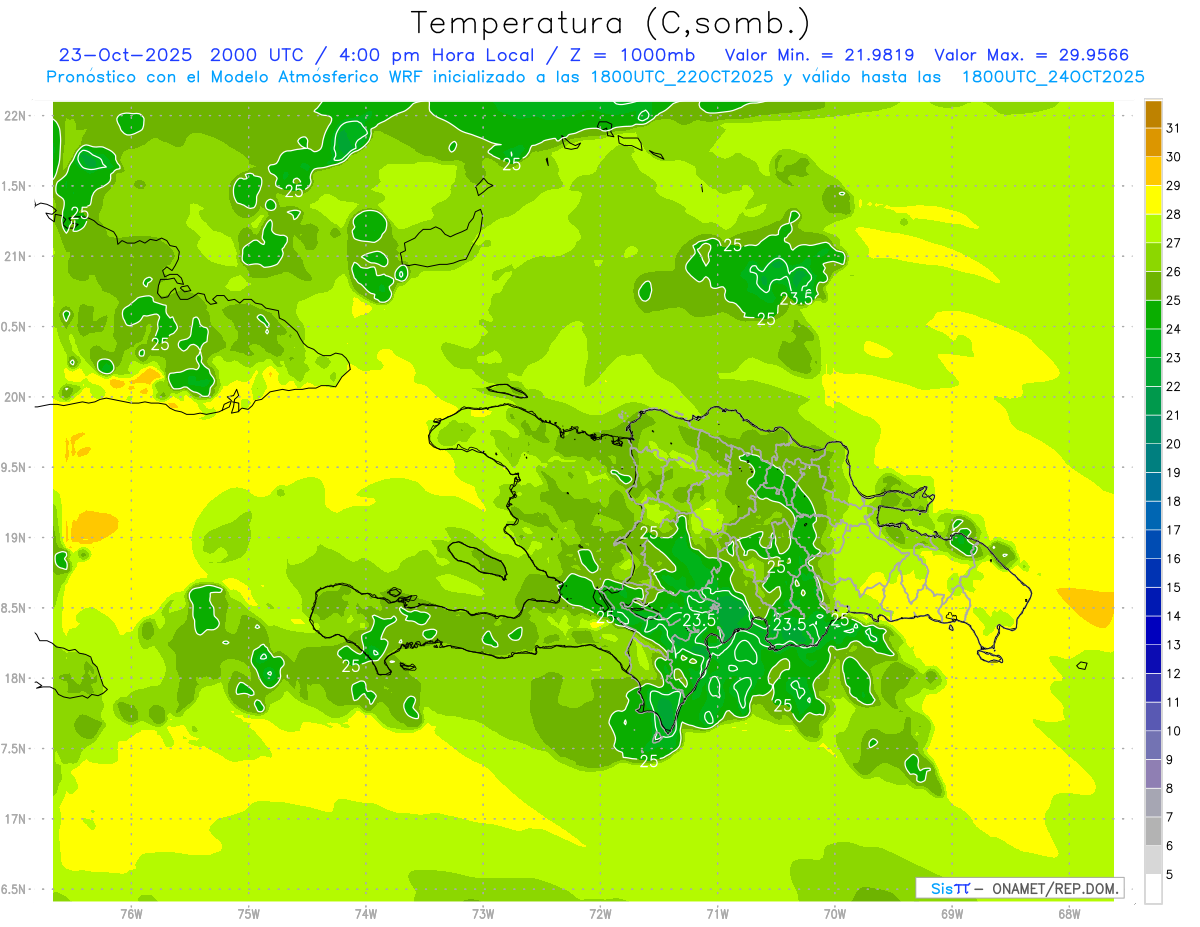Viewport: 1200px width, 927px height.
Task: Click the 22N latitude axis label
Action: [x=15, y=115]
